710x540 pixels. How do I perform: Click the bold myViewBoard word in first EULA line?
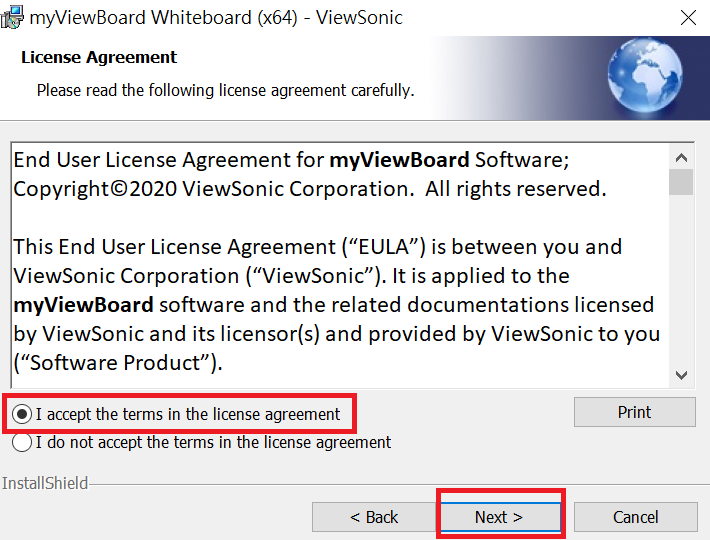pyautogui.click(x=399, y=160)
